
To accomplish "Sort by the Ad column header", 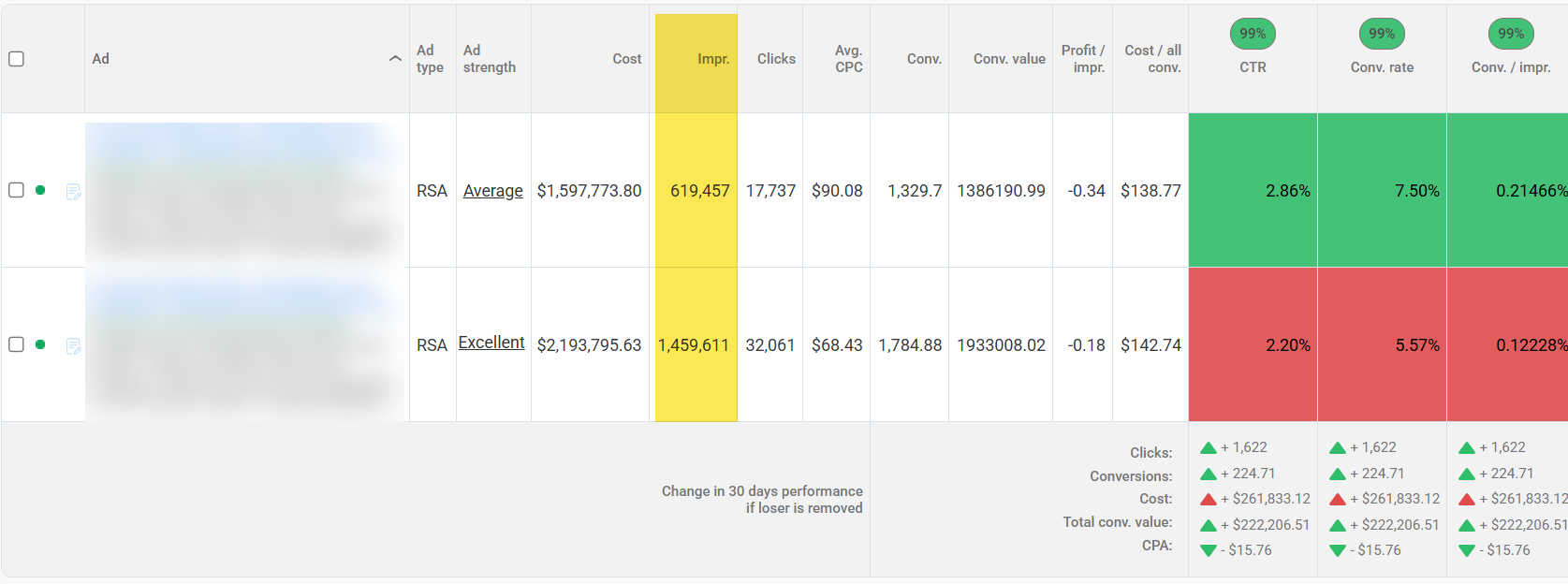I will pyautogui.click(x=101, y=59).
